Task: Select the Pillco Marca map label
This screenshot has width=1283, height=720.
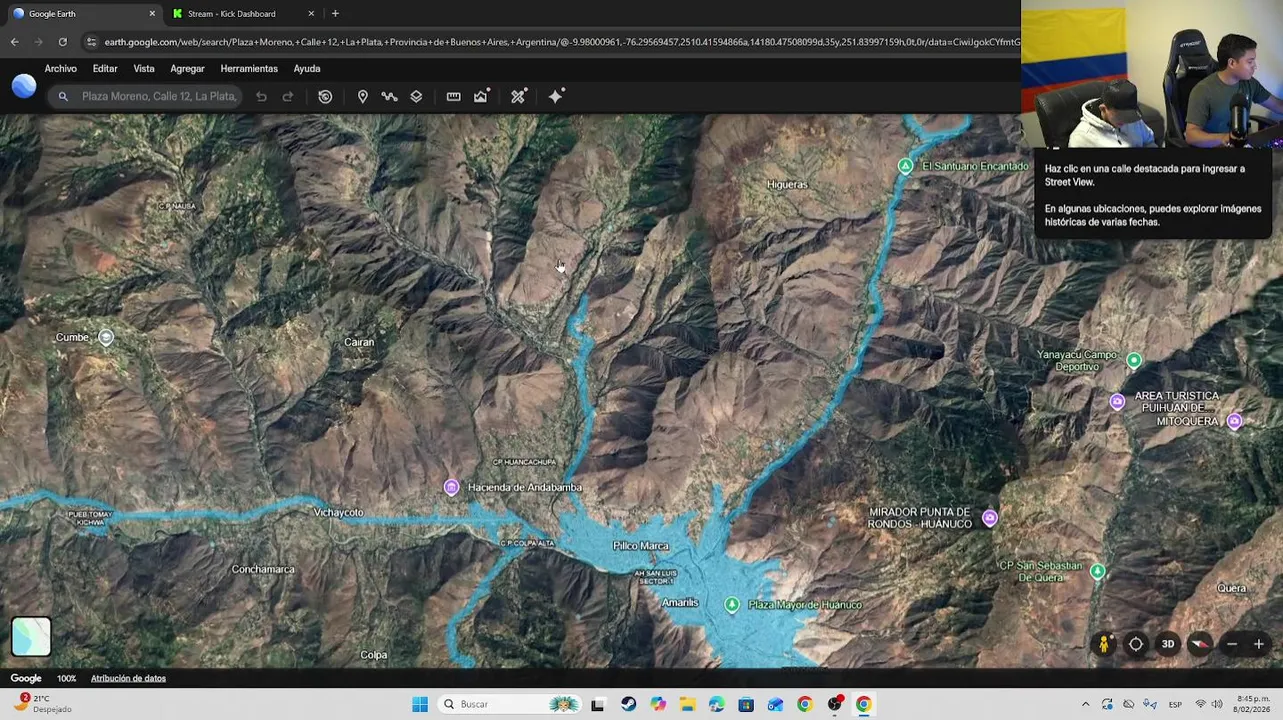Action: (641, 546)
